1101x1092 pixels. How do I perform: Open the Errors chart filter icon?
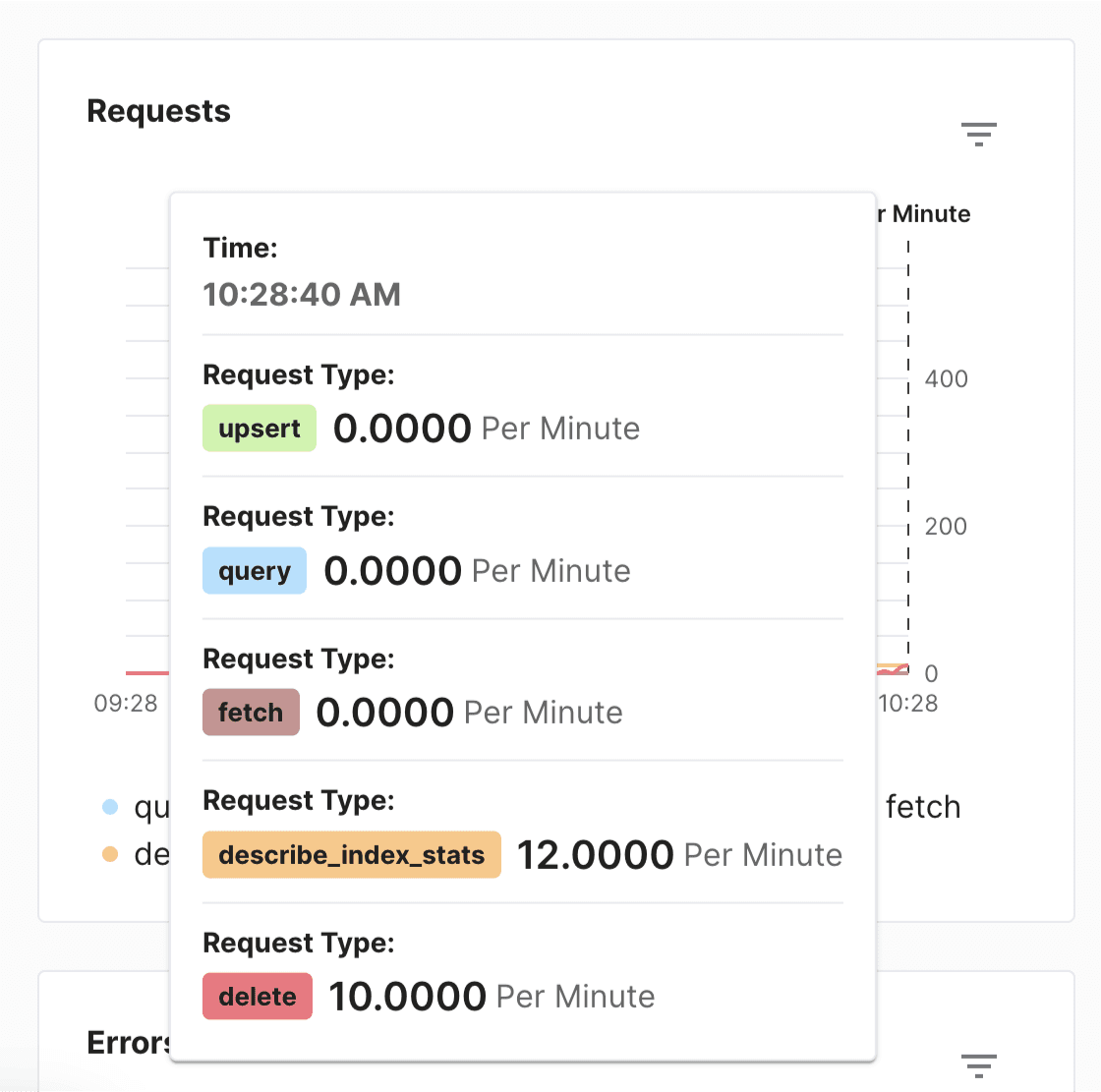click(979, 1065)
